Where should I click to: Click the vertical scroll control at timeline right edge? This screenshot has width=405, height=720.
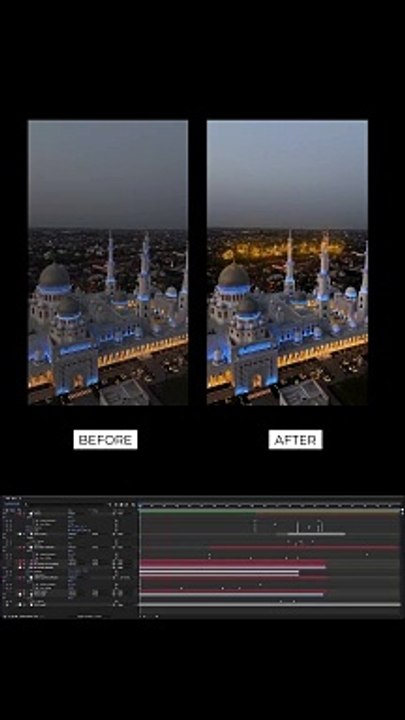[403, 511]
